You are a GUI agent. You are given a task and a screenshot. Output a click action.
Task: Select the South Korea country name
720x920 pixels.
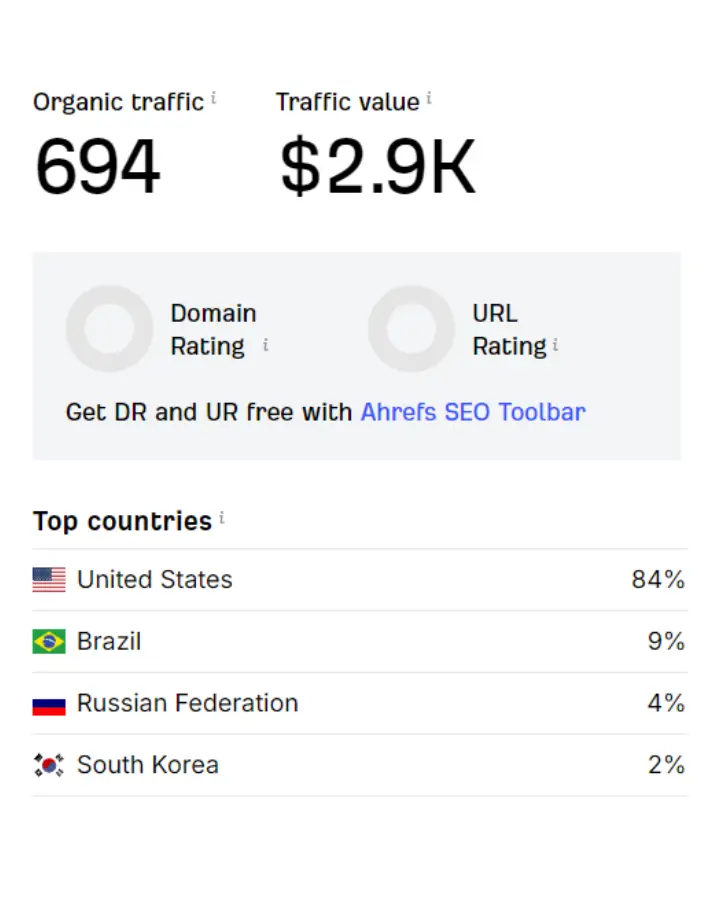click(147, 766)
